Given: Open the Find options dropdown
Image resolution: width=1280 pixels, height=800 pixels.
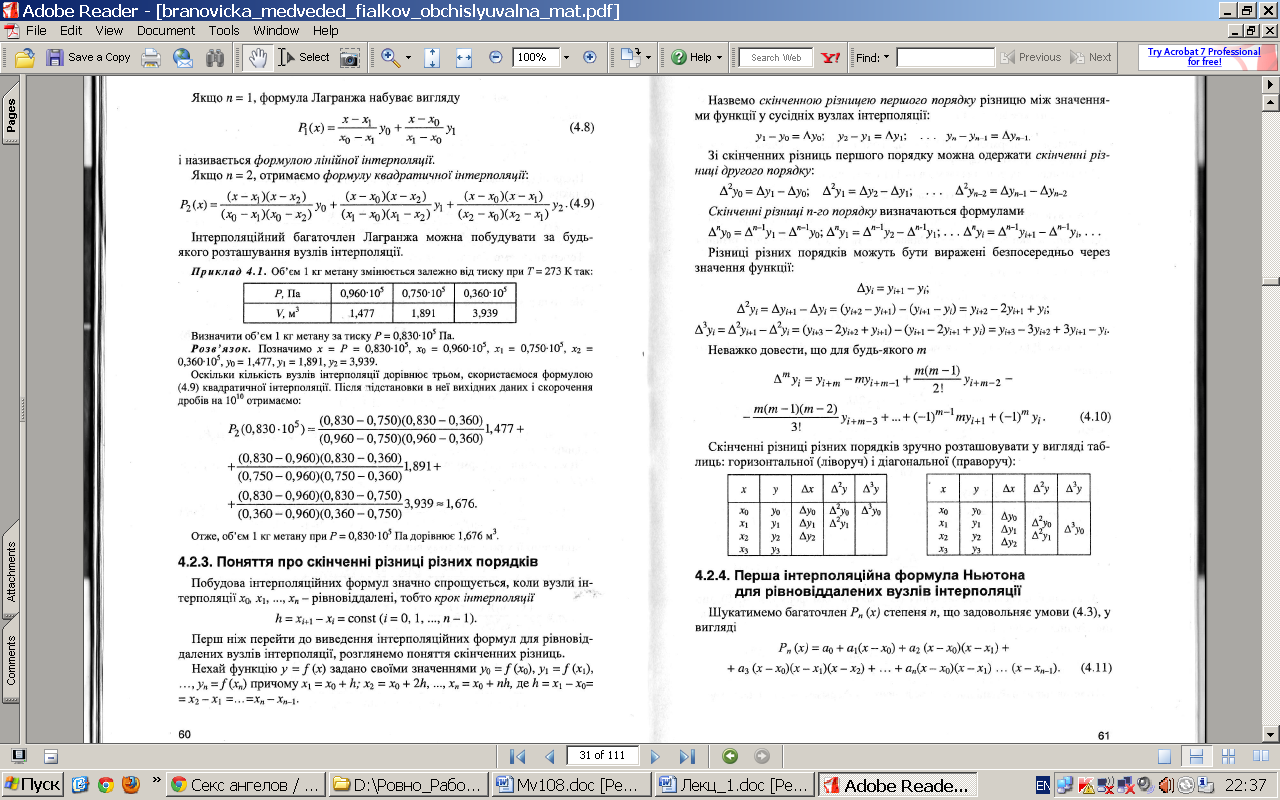Looking at the screenshot, I should 873,57.
